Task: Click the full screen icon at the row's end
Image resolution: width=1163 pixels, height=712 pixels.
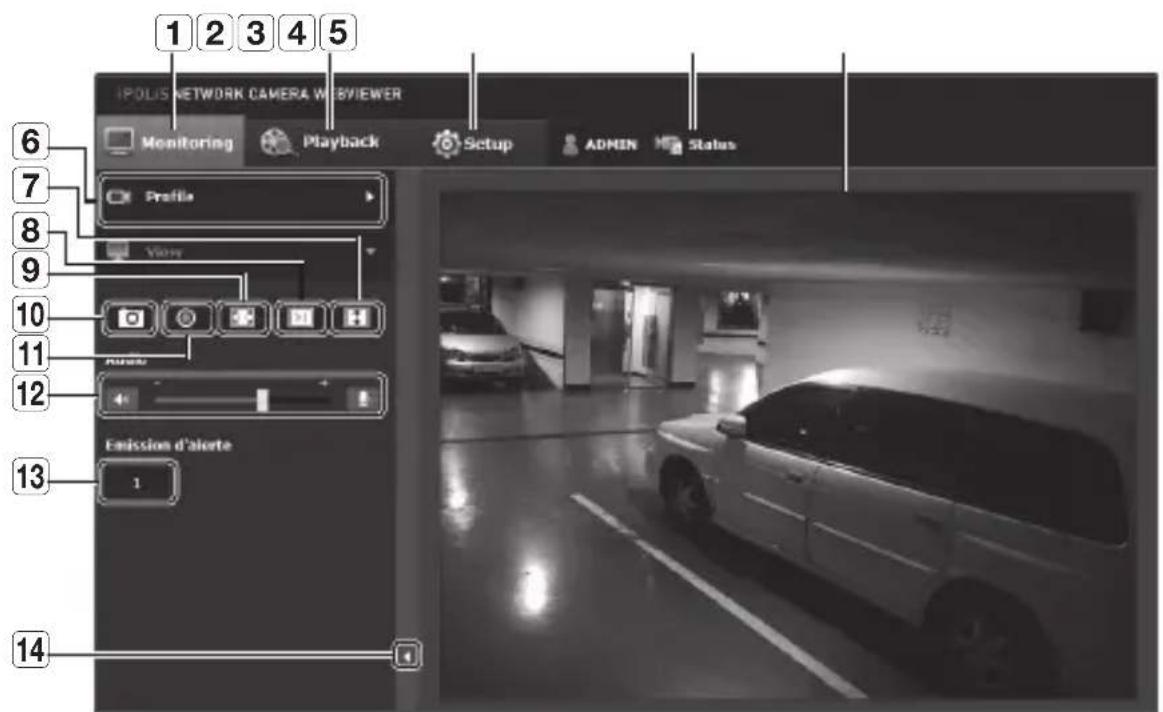Action: pos(357,318)
